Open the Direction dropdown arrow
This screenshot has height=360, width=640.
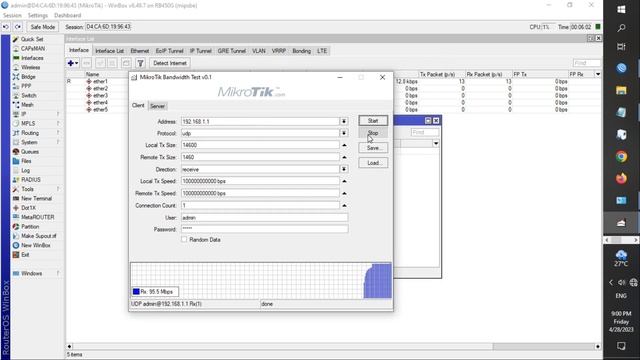(344, 169)
